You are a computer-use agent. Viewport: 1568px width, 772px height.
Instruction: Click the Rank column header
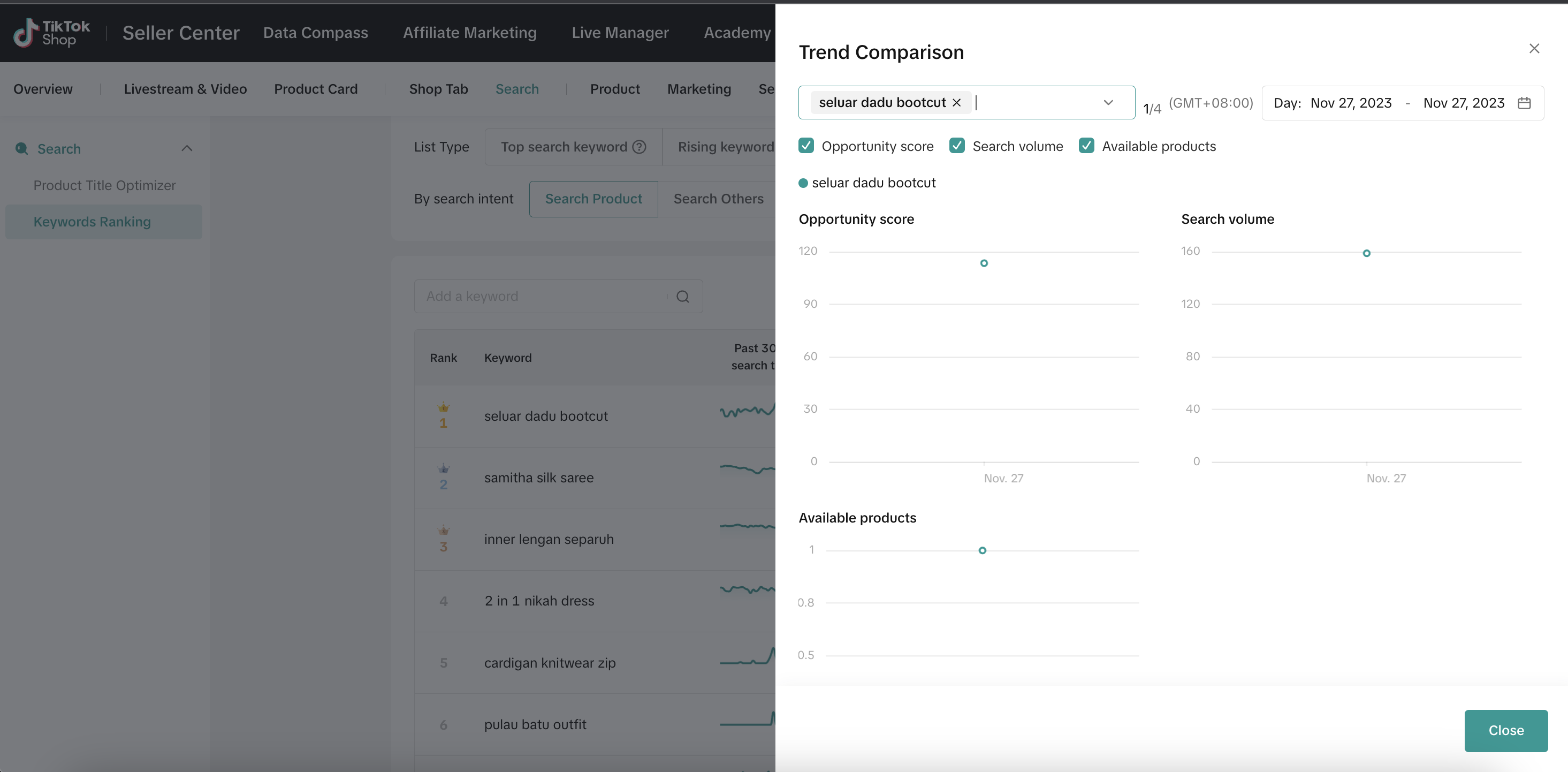point(443,358)
